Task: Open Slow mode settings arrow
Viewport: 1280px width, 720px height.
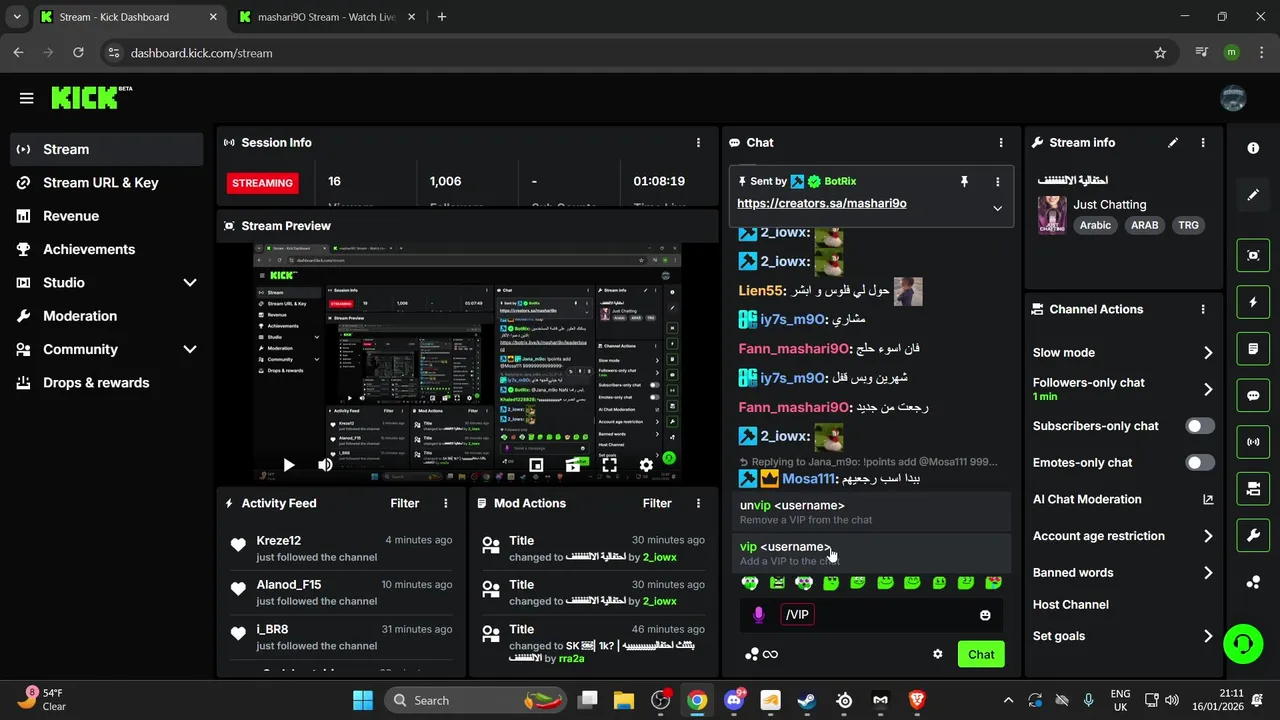Action: point(1208,352)
